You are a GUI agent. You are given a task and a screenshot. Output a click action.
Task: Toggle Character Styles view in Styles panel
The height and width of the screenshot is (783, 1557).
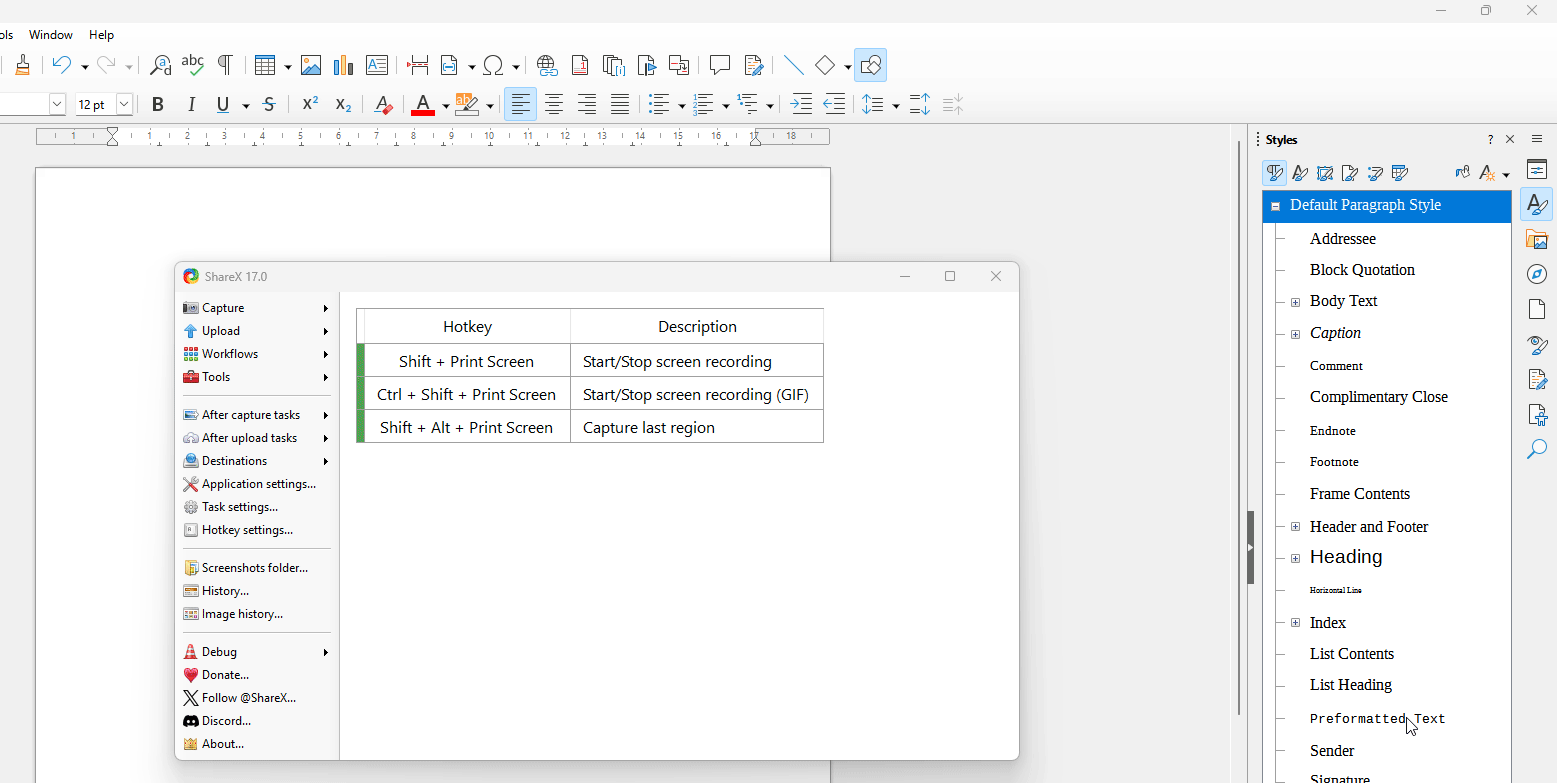pyautogui.click(x=1300, y=173)
